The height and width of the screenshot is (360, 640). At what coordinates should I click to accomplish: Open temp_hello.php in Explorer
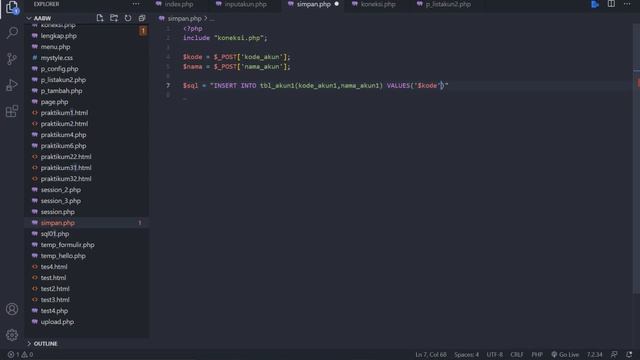click(x=63, y=256)
